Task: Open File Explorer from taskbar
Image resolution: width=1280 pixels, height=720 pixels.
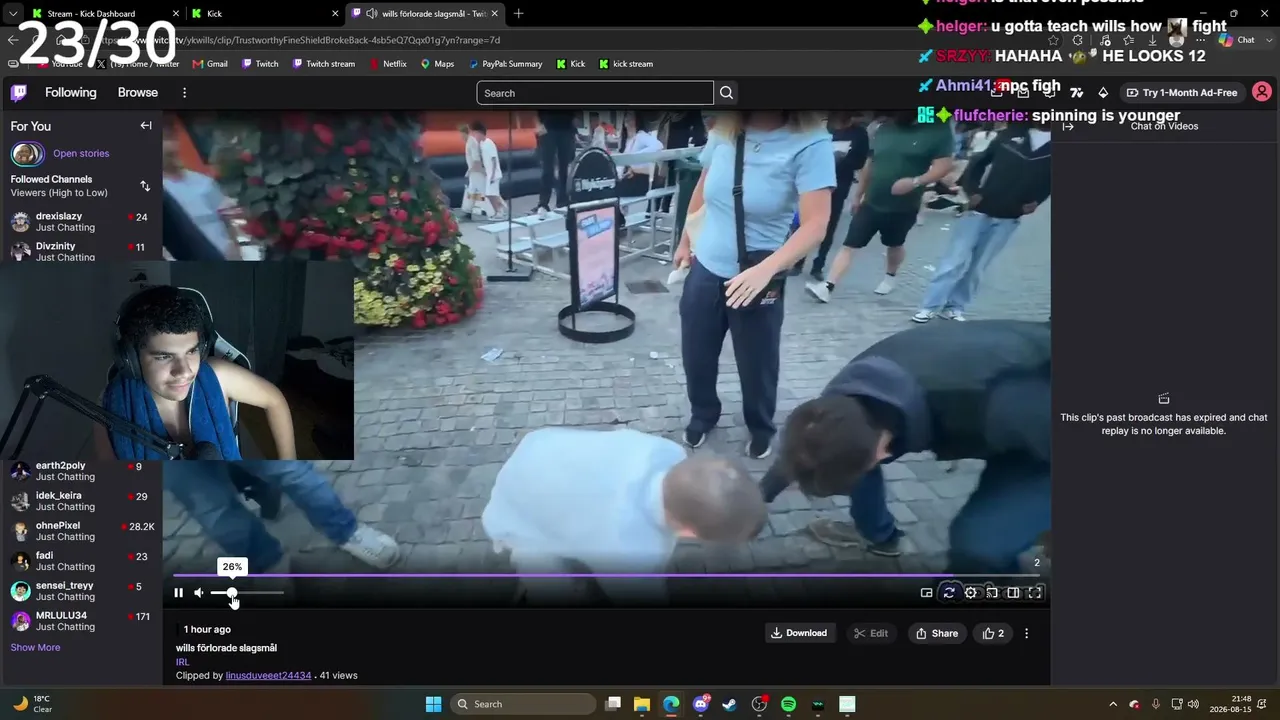Action: (x=642, y=704)
